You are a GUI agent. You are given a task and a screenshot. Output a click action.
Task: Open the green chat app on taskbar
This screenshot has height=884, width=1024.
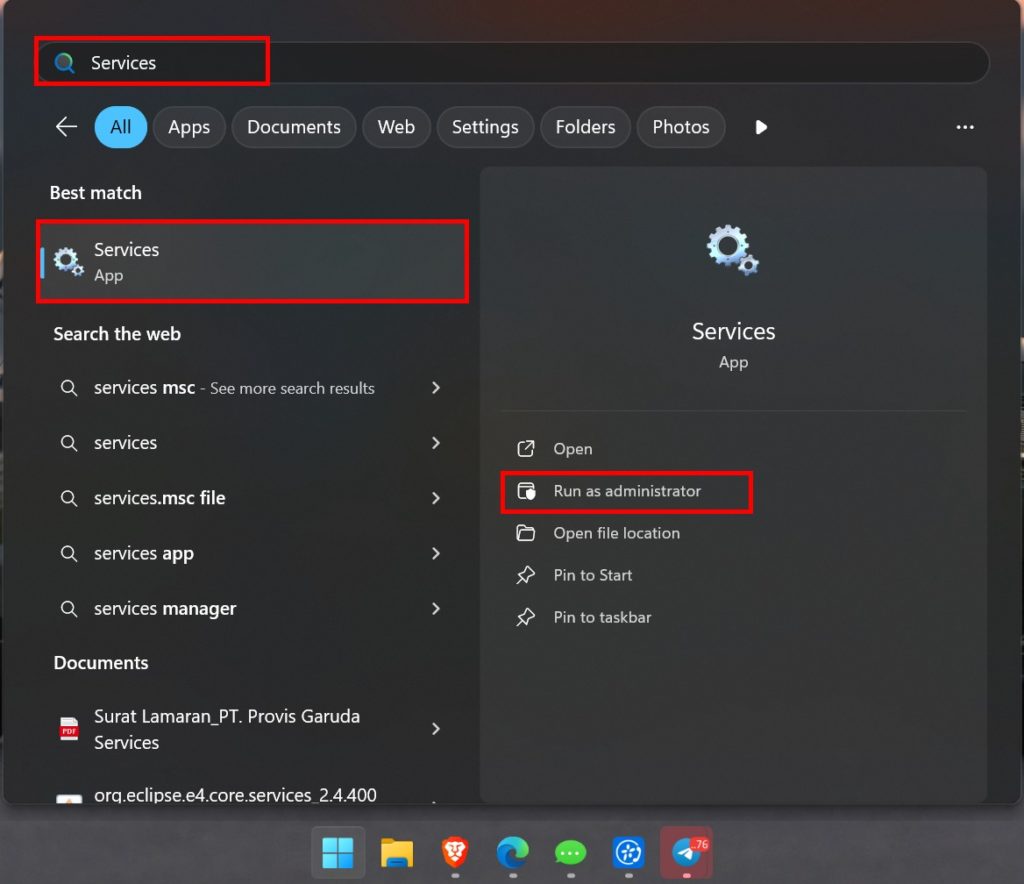[x=570, y=852]
